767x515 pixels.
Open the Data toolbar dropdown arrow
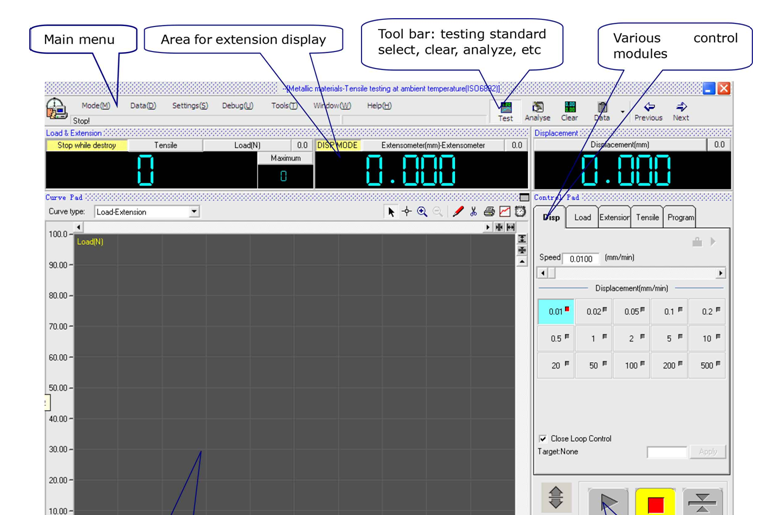[622, 112]
